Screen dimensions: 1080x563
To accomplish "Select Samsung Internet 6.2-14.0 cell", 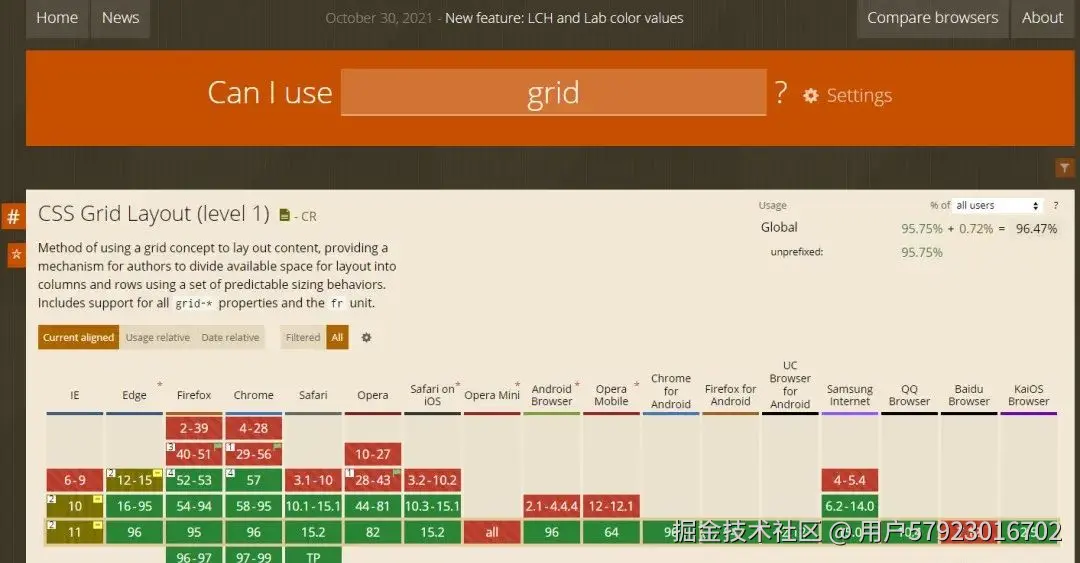I will point(850,506).
